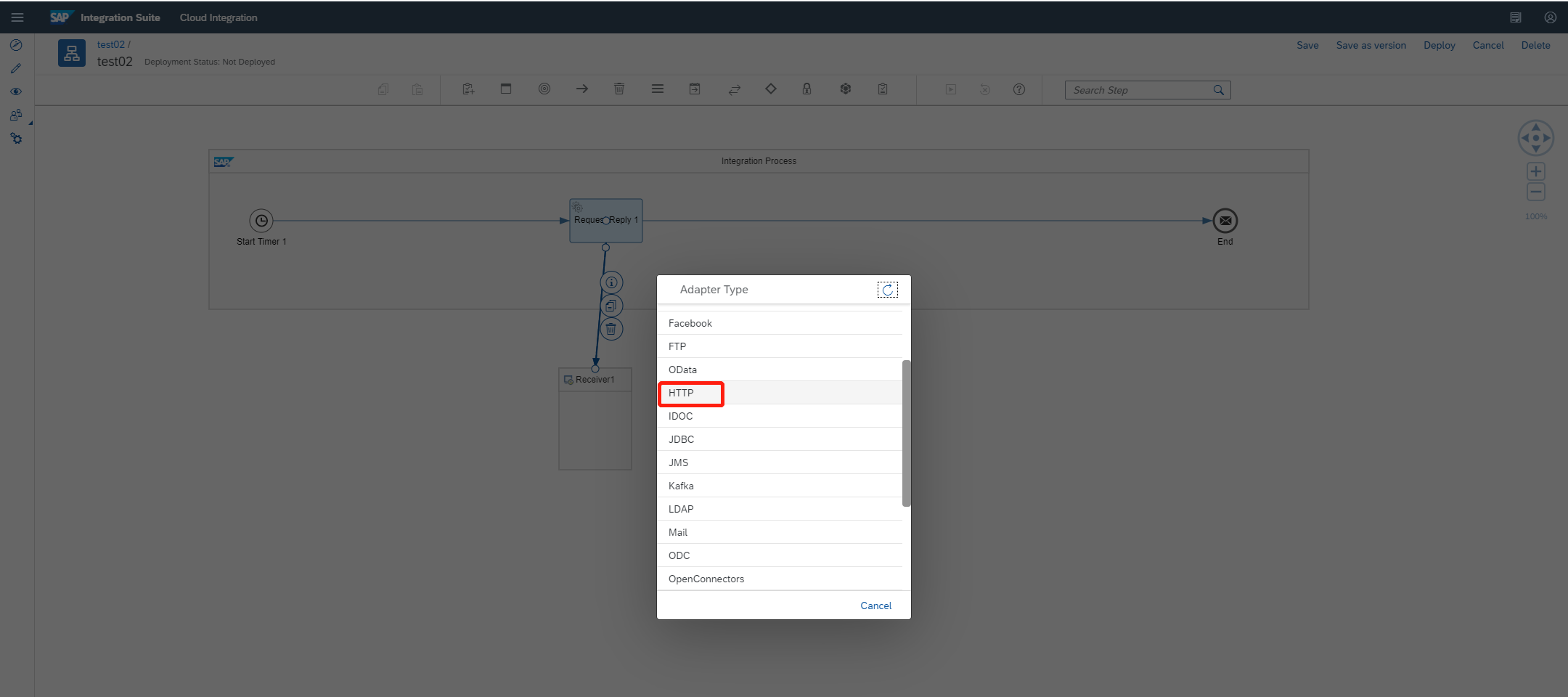This screenshot has height=697, width=1568.
Task: Choose LDAP adapter type
Action: tap(780, 509)
